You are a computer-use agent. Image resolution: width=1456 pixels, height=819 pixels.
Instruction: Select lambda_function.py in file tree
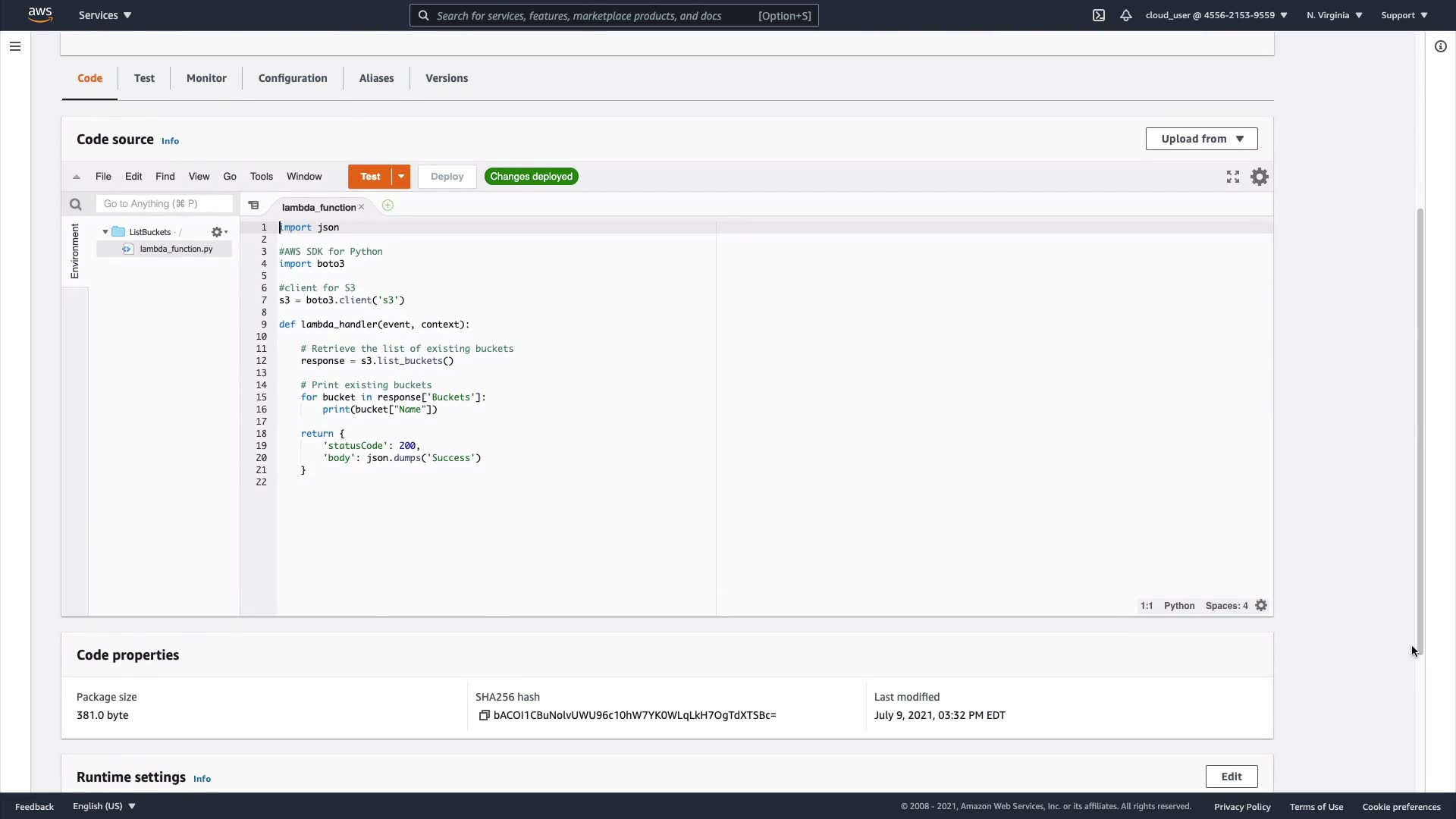point(176,249)
